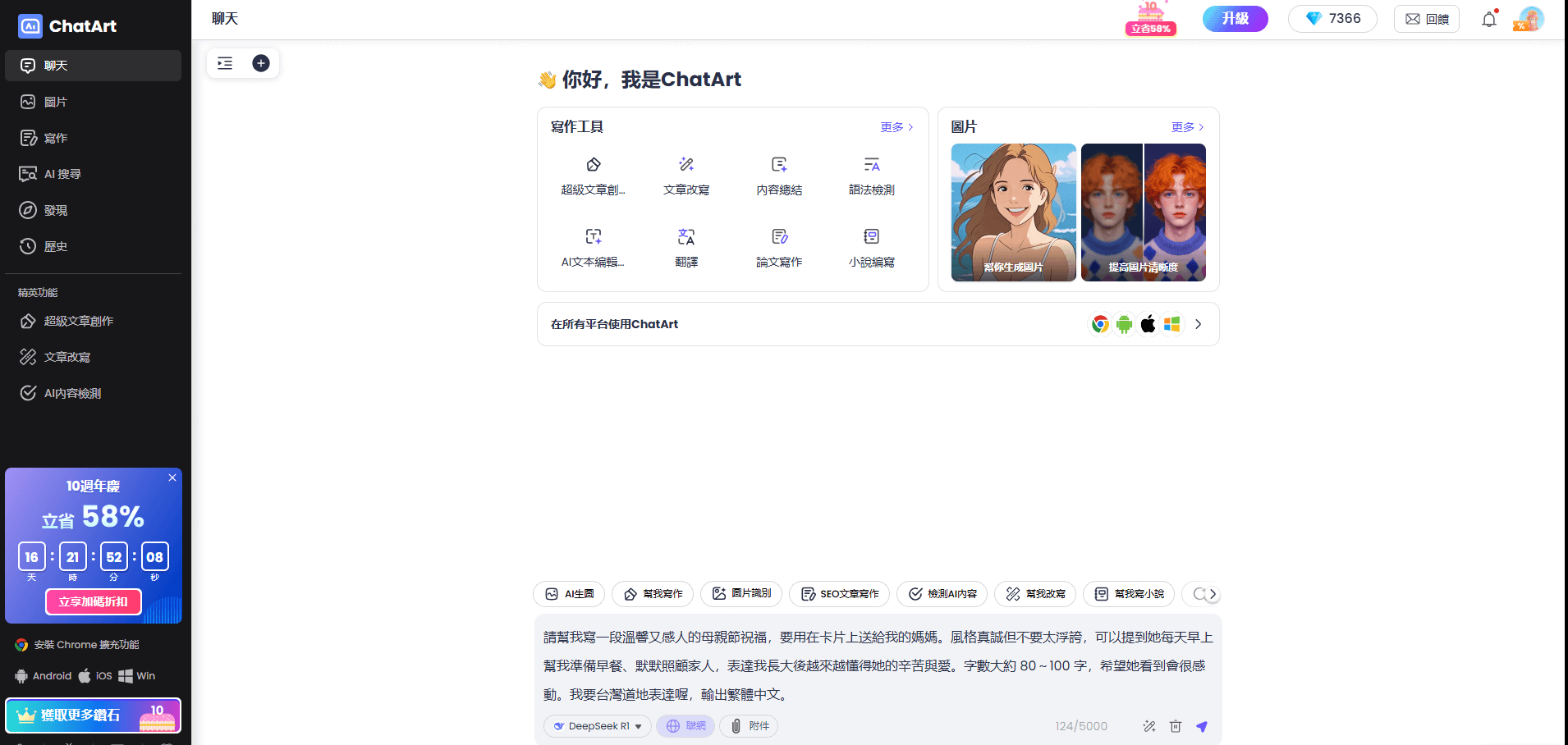Open the AI 搜尋 sidebar item

(x=93, y=174)
